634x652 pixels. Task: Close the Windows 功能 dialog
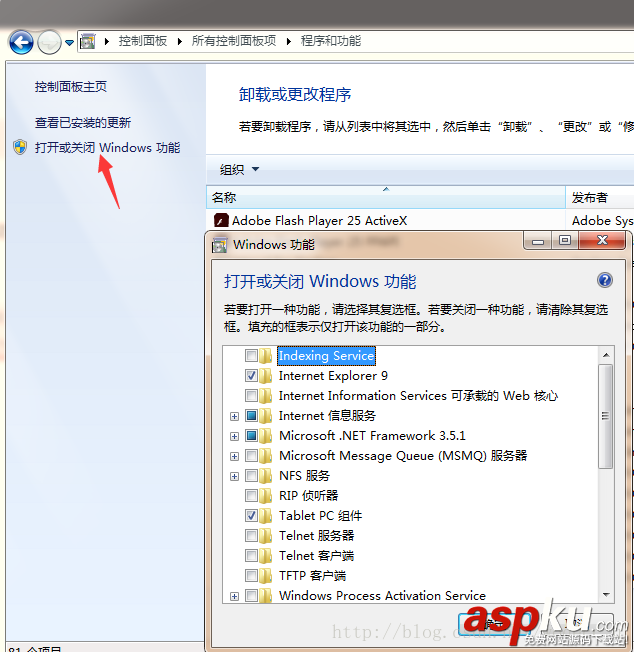point(602,241)
